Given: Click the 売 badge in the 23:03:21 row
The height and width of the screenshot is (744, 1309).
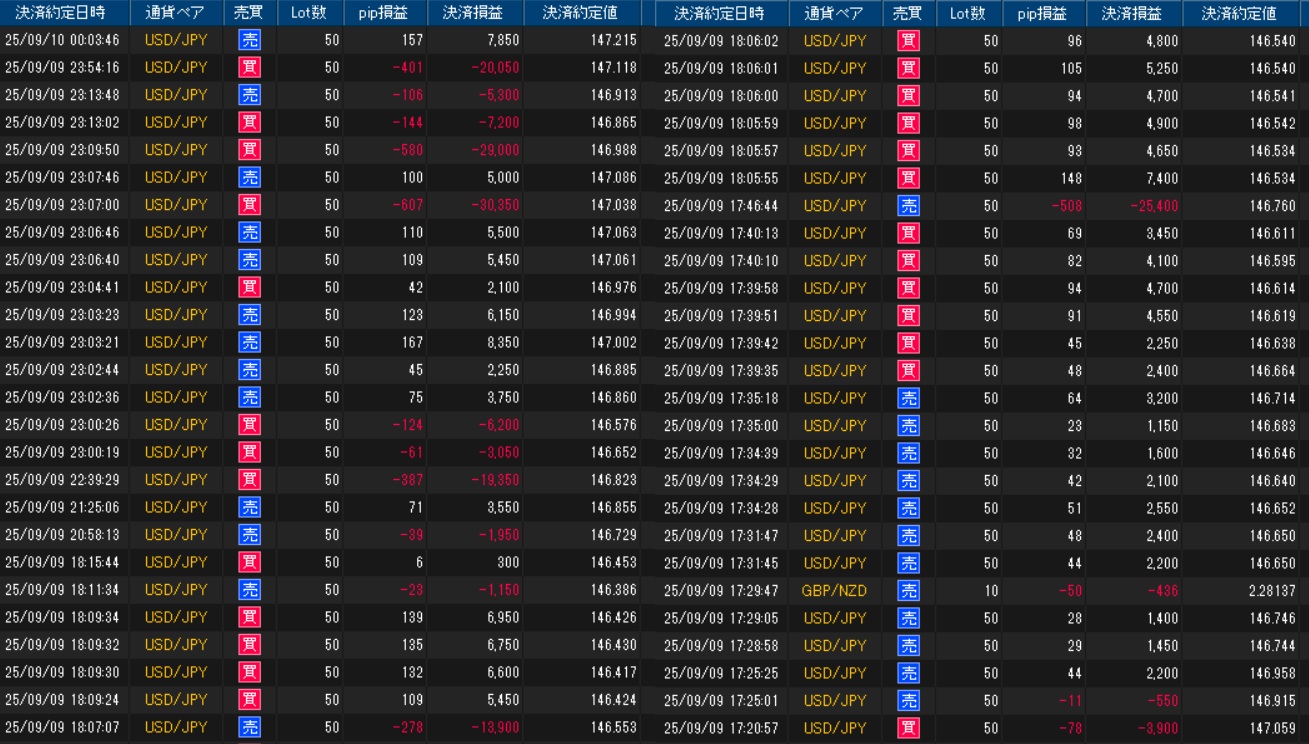Looking at the screenshot, I should pos(249,342).
